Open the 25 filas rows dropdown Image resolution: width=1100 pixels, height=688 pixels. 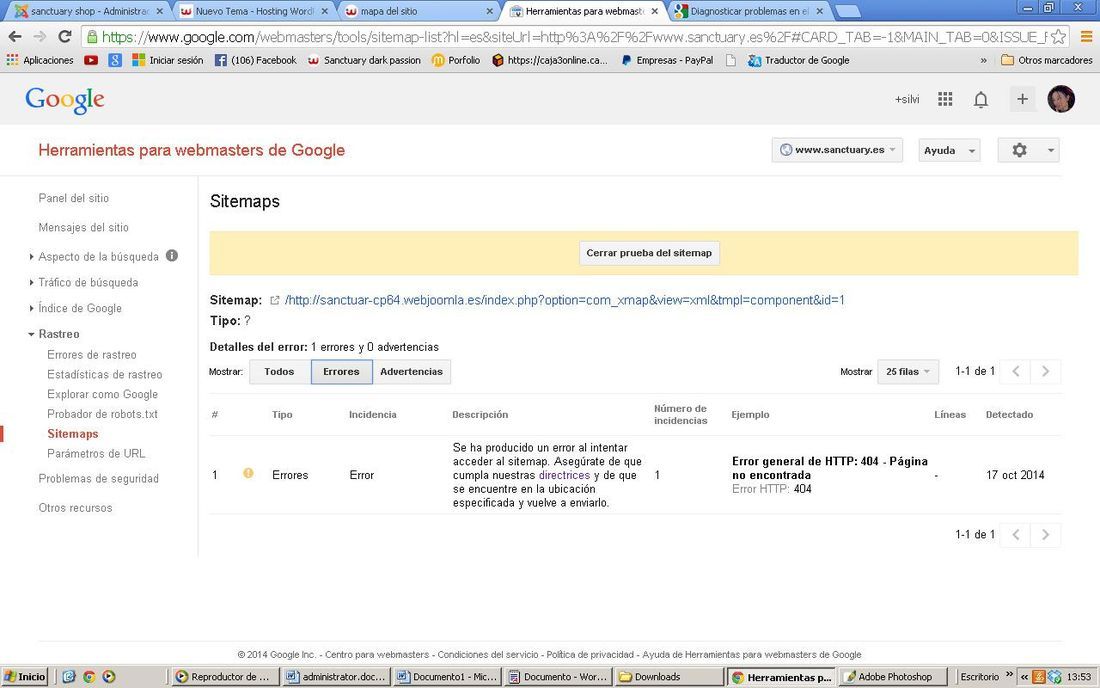[908, 372]
